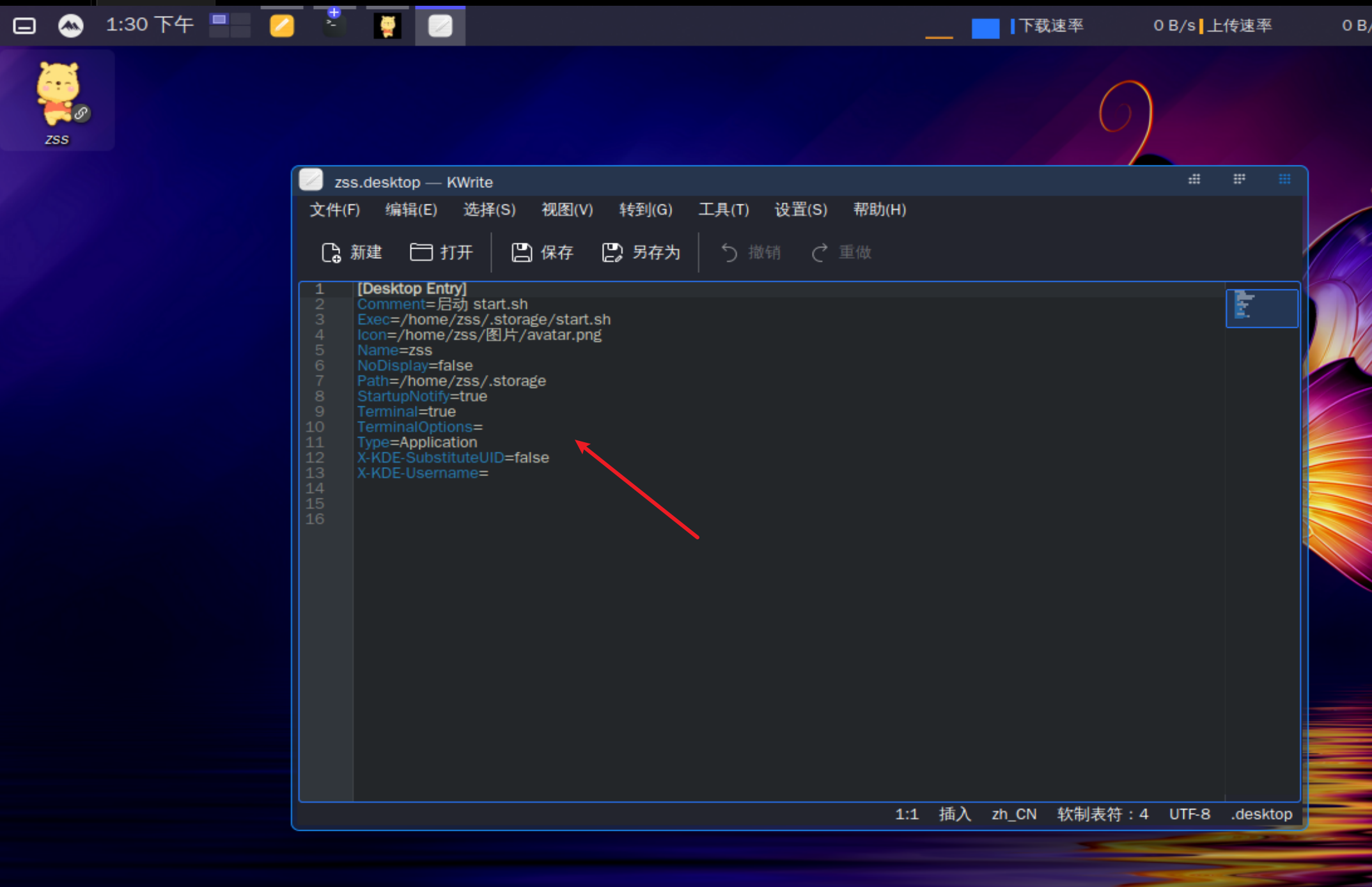
Task: Open the Tools menu
Action: tap(723, 210)
